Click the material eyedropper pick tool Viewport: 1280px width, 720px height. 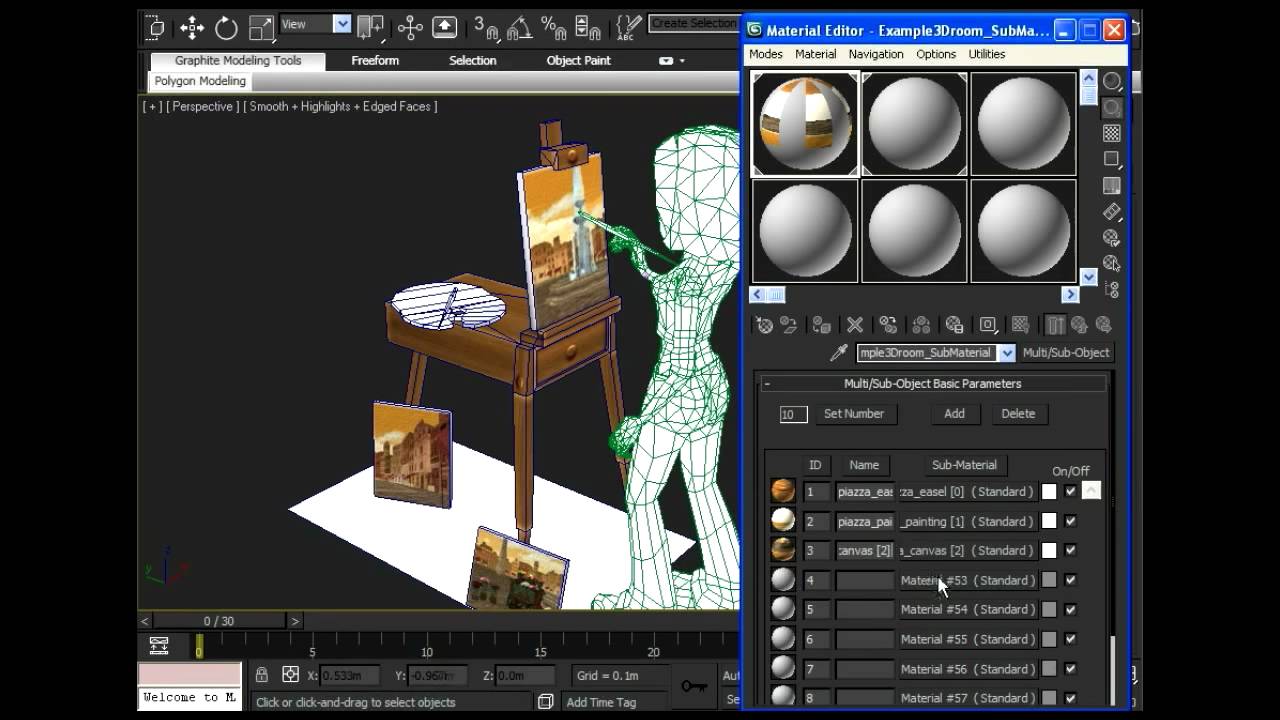838,353
